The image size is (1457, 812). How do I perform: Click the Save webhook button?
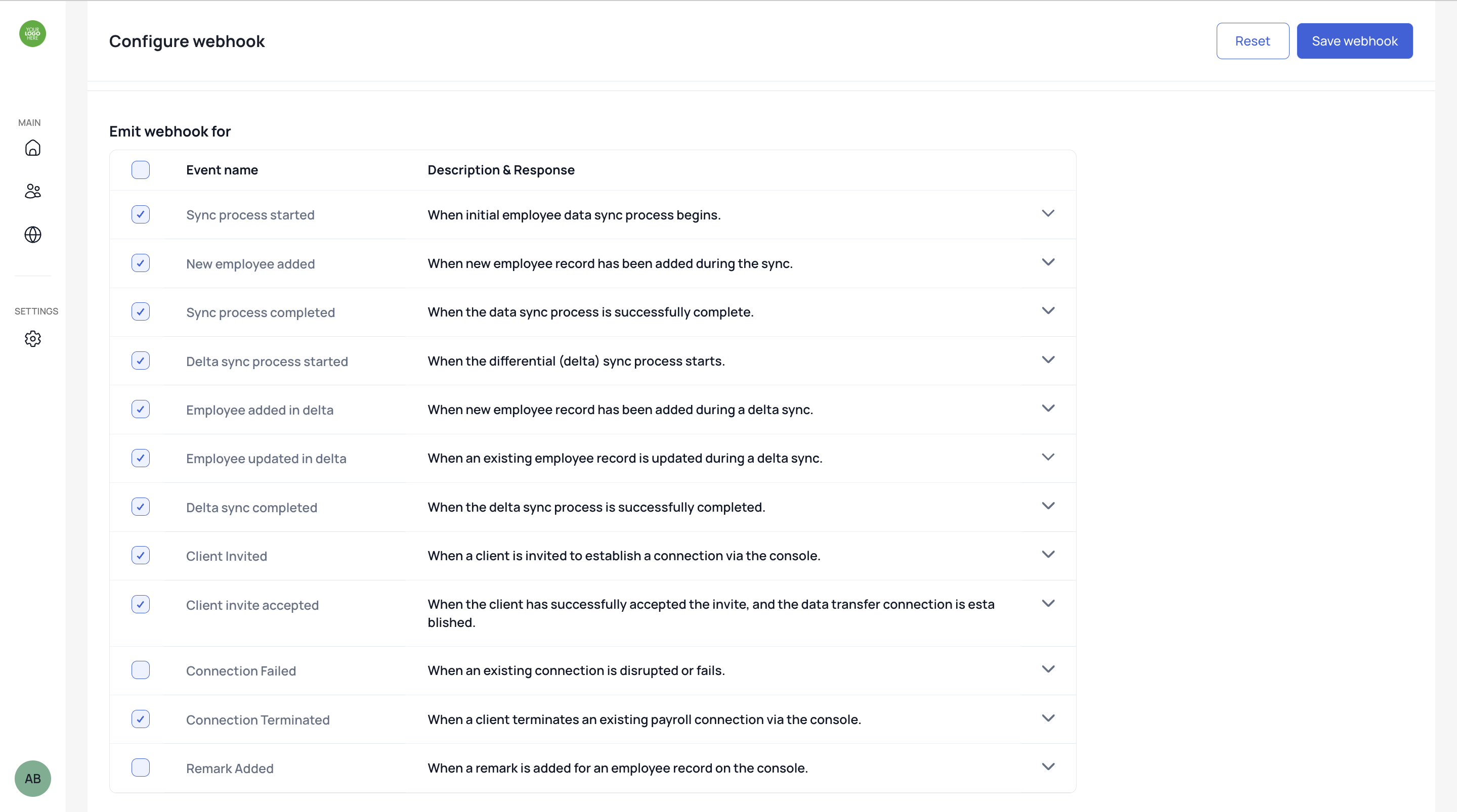pos(1354,41)
